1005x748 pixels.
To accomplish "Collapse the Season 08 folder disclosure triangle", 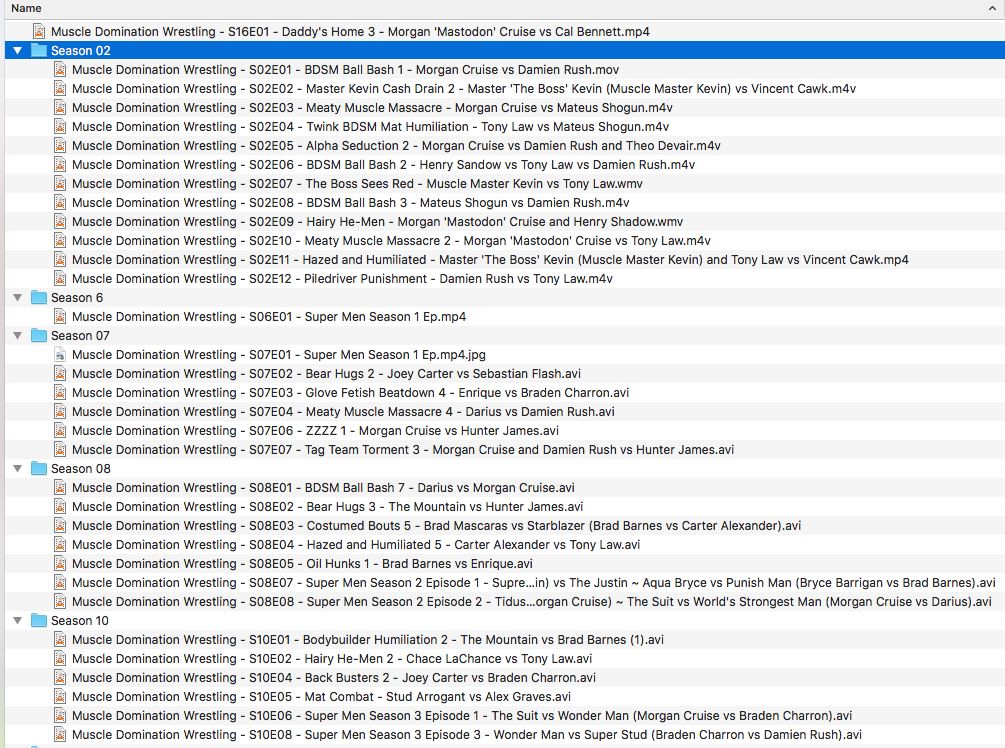I will tap(17, 469).
